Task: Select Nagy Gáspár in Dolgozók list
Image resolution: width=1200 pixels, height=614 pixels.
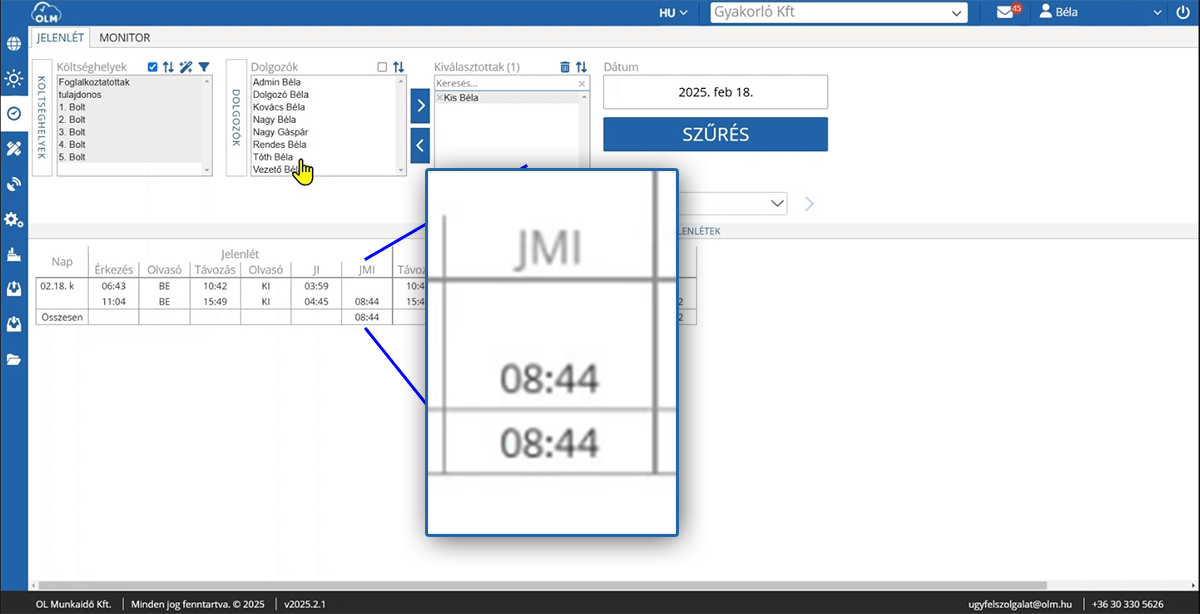Action: tap(324, 132)
